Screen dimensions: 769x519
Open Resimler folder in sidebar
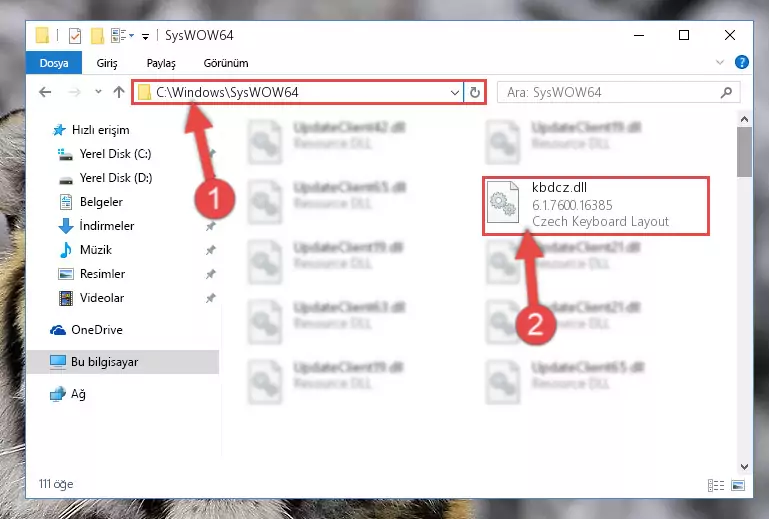pos(92,274)
